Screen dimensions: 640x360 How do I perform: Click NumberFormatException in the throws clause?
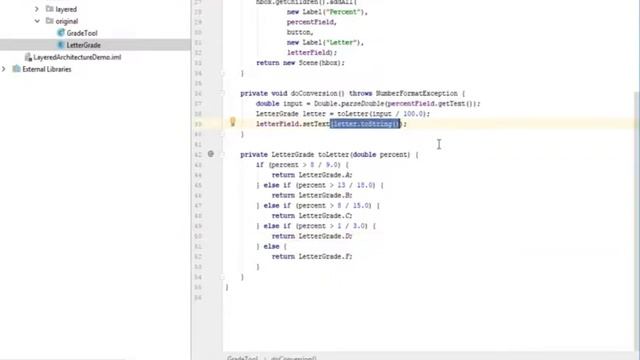[416, 93]
